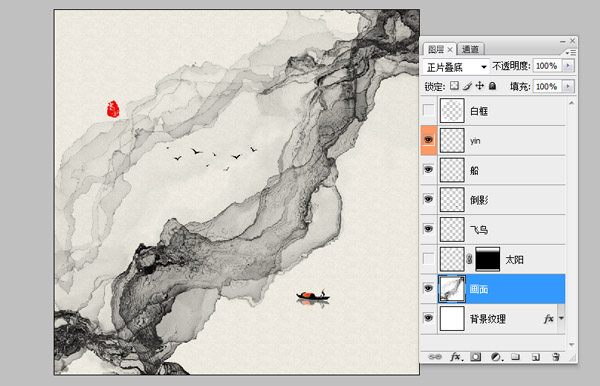Switch to the 通道 tab
This screenshot has height=386, width=600.
[x=470, y=49]
